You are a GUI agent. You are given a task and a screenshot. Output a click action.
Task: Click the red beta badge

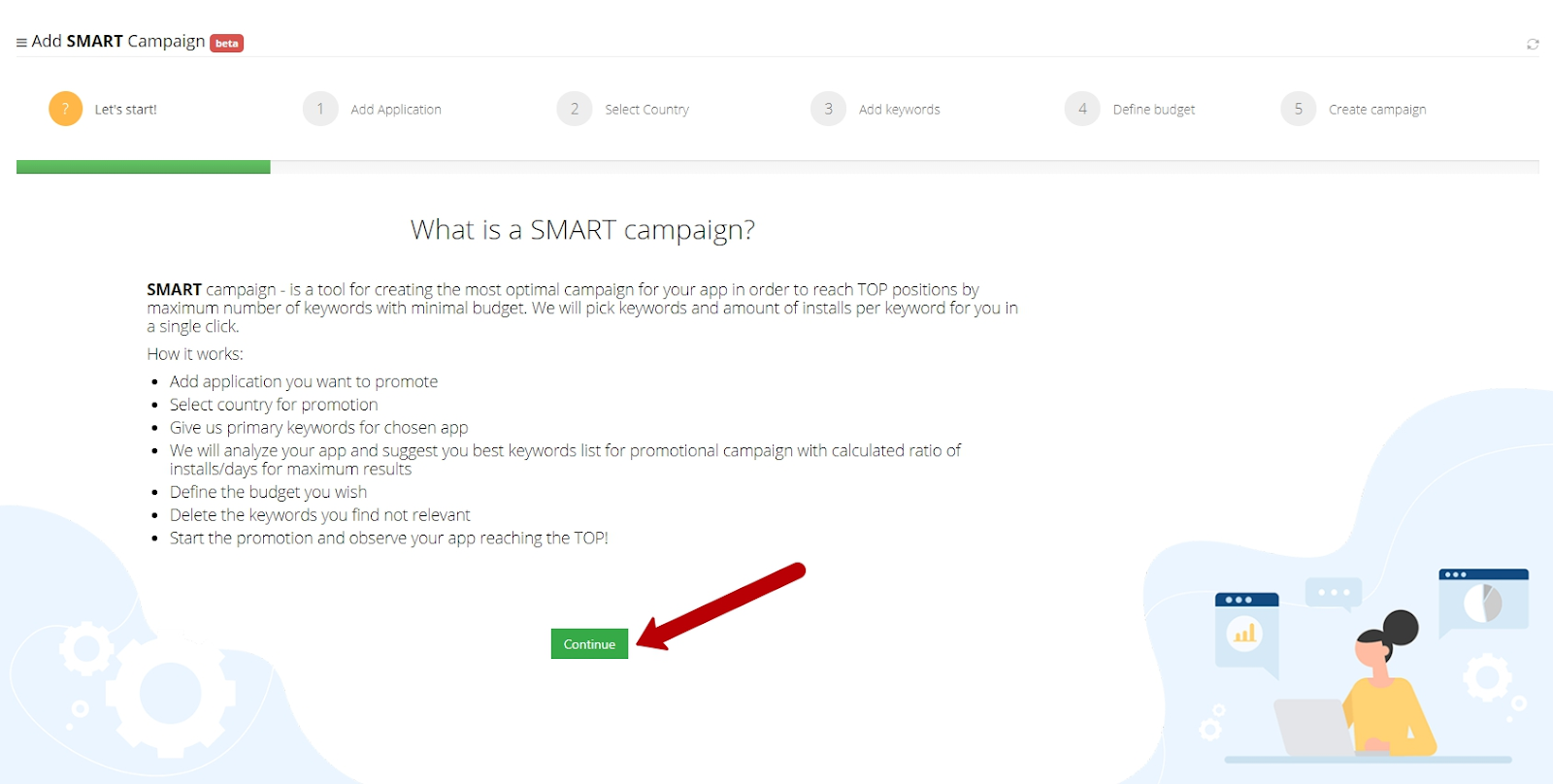click(x=227, y=43)
